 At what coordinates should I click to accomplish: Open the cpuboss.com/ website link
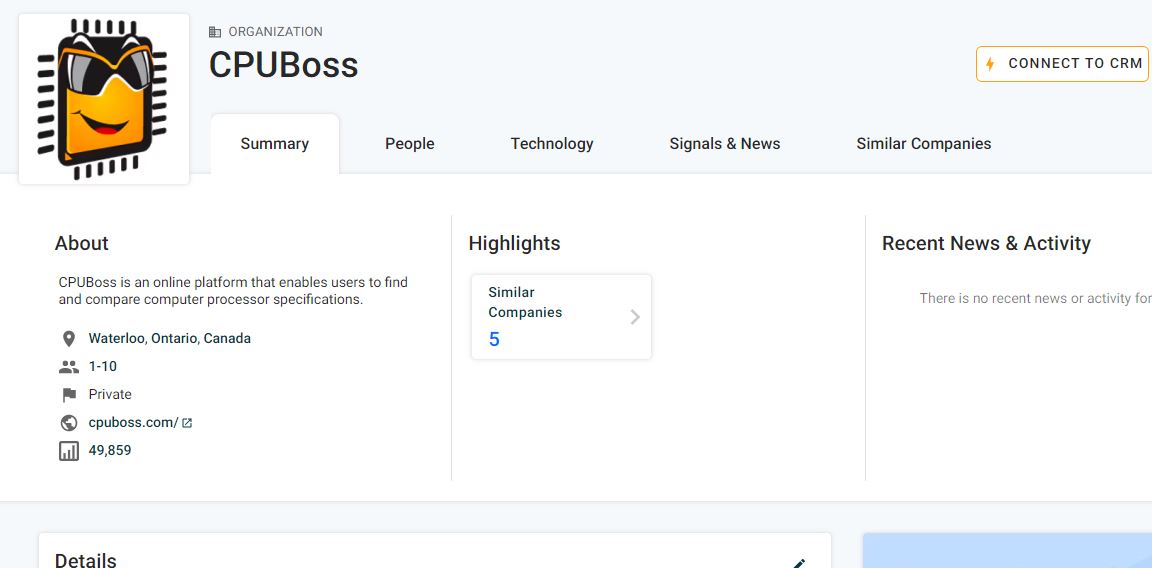[x=134, y=423]
